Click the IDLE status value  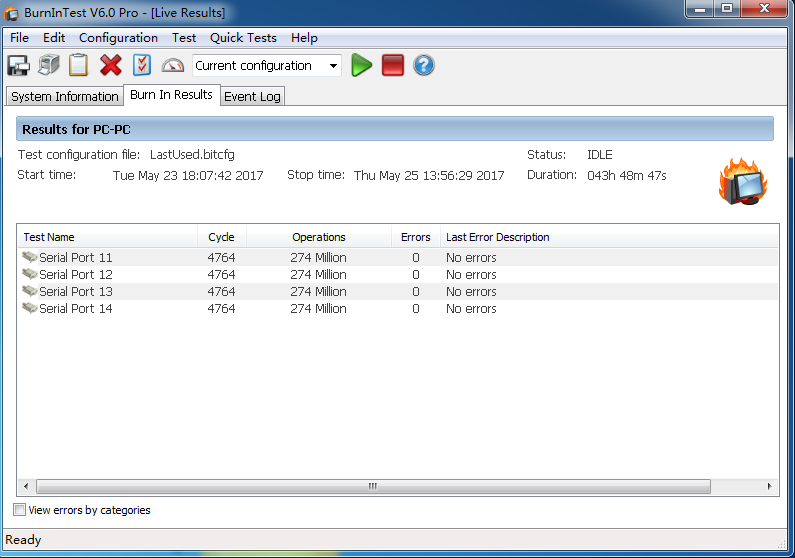pyautogui.click(x=600, y=155)
